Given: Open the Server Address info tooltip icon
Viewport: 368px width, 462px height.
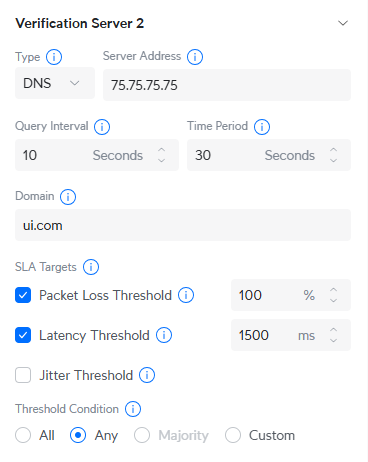Looking at the screenshot, I should pyautogui.click(x=195, y=57).
